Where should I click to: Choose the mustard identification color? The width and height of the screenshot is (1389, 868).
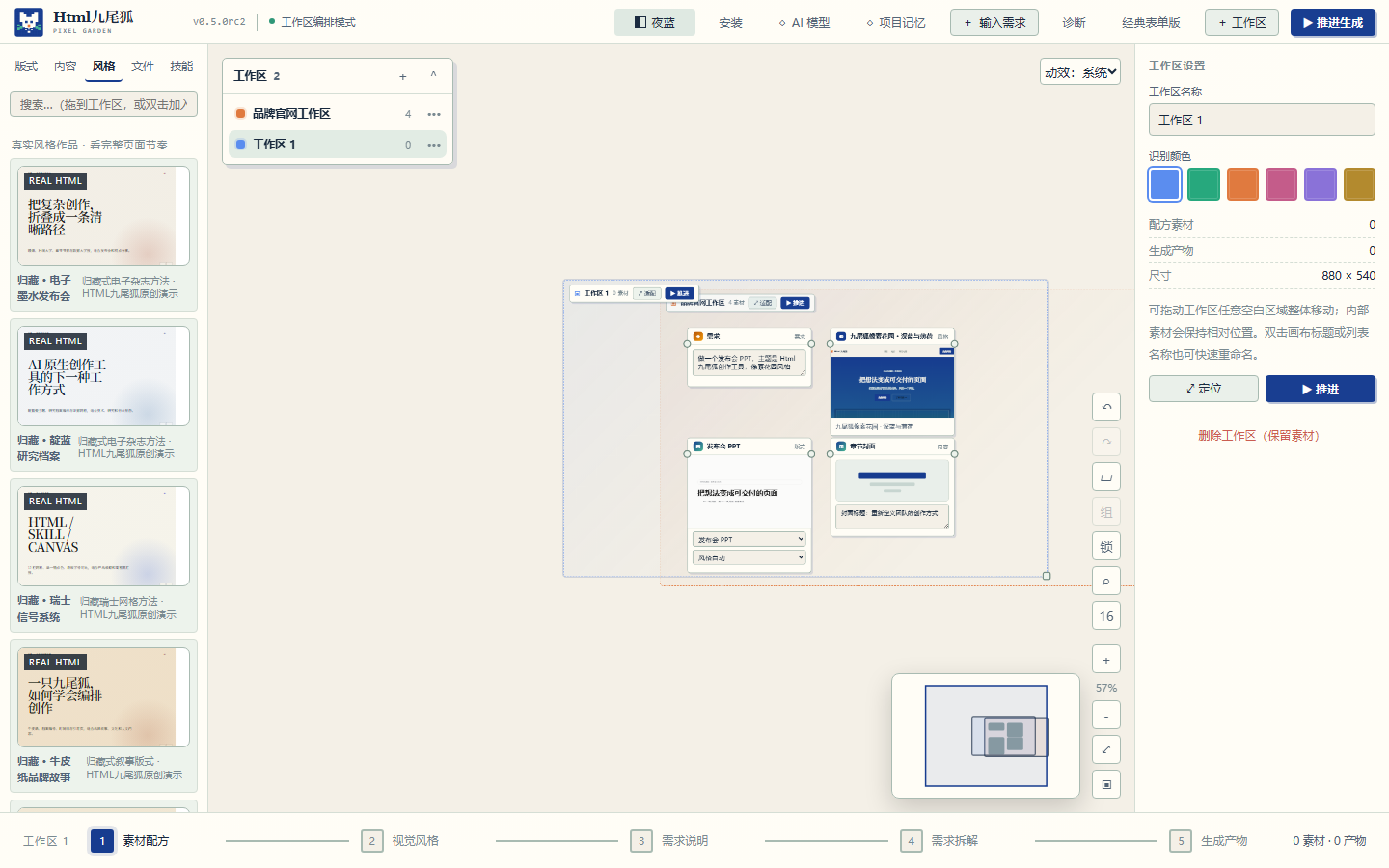click(x=1359, y=184)
